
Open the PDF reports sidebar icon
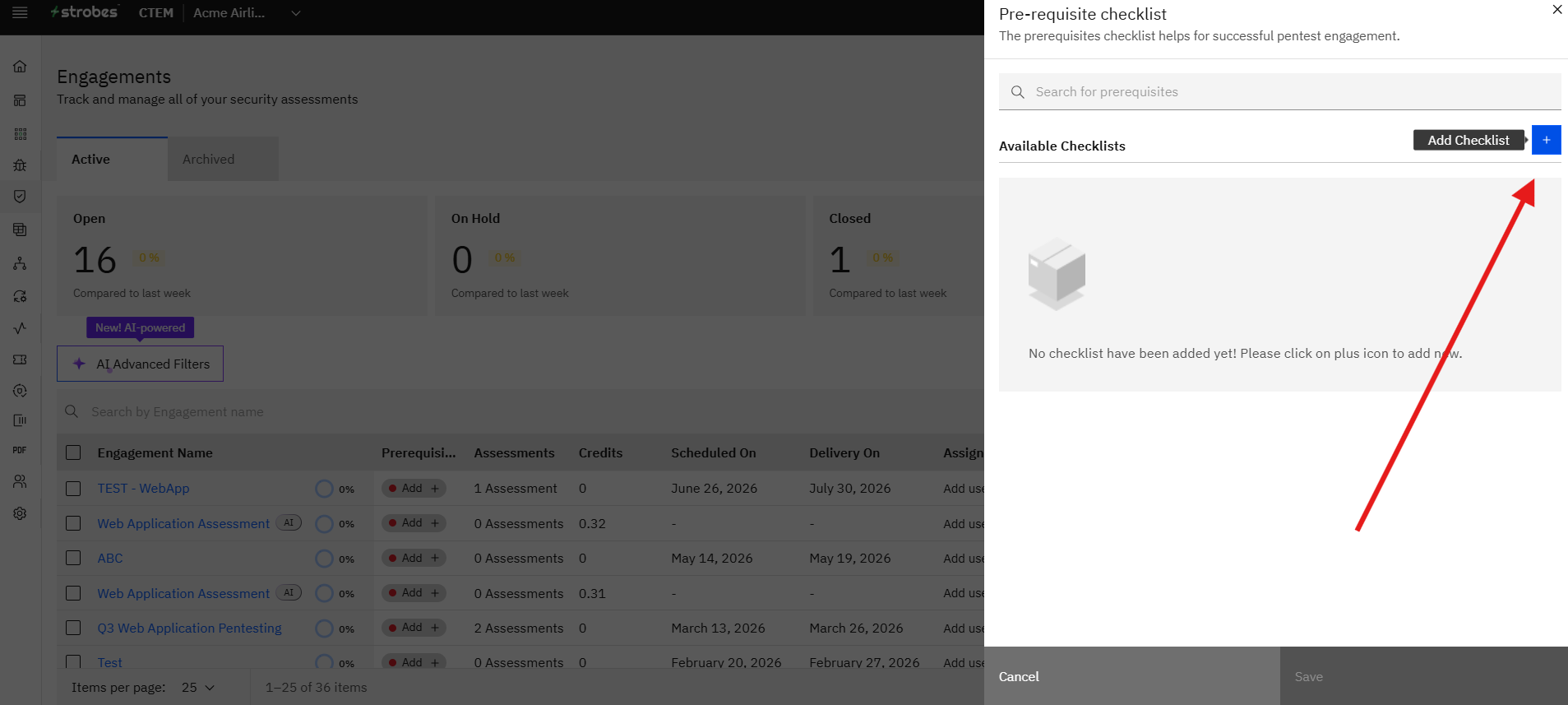[20, 450]
